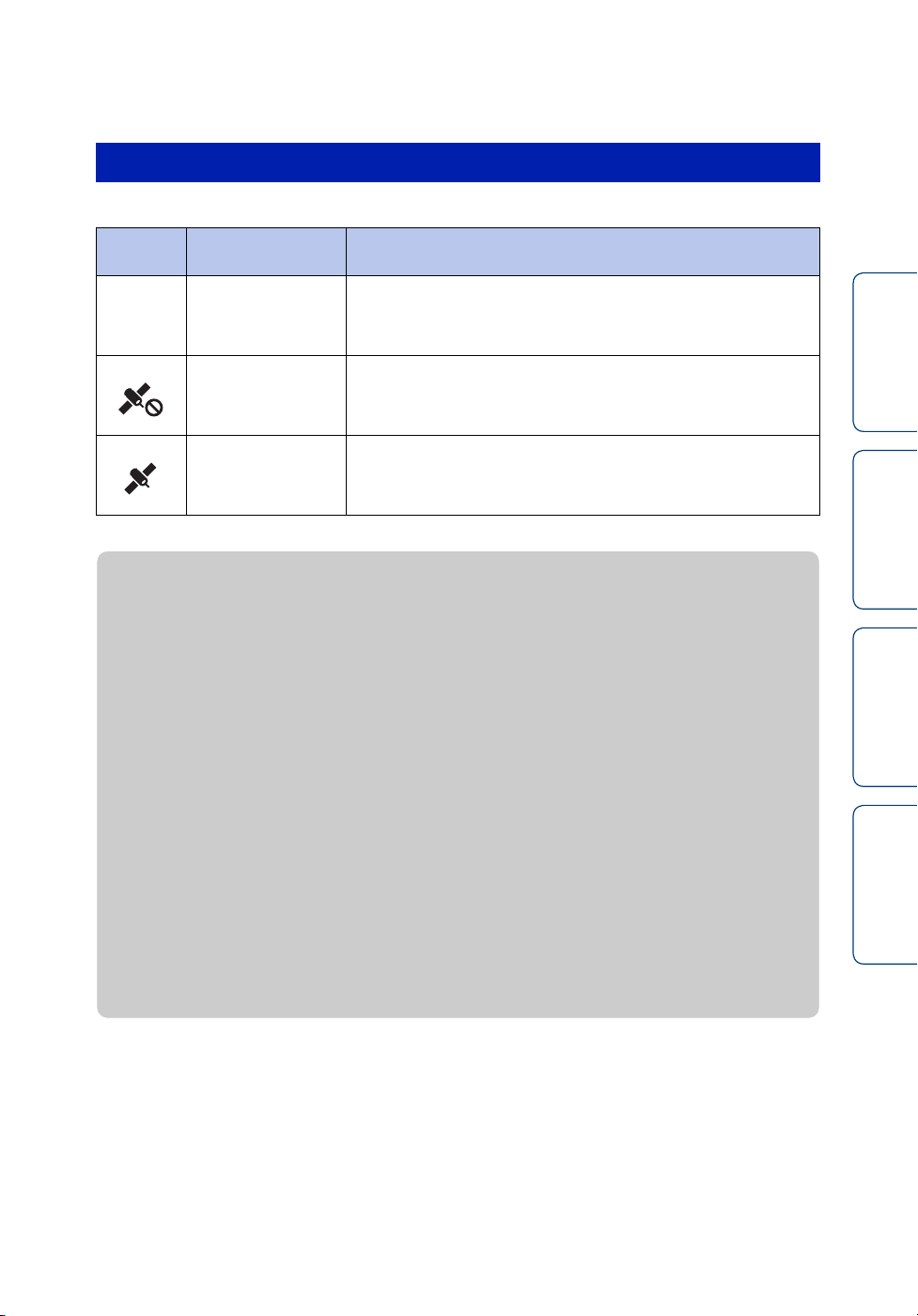Viewport: 918px width, 1316px height.
Task: Click the wide cell of first table row
Action: click(x=583, y=315)
